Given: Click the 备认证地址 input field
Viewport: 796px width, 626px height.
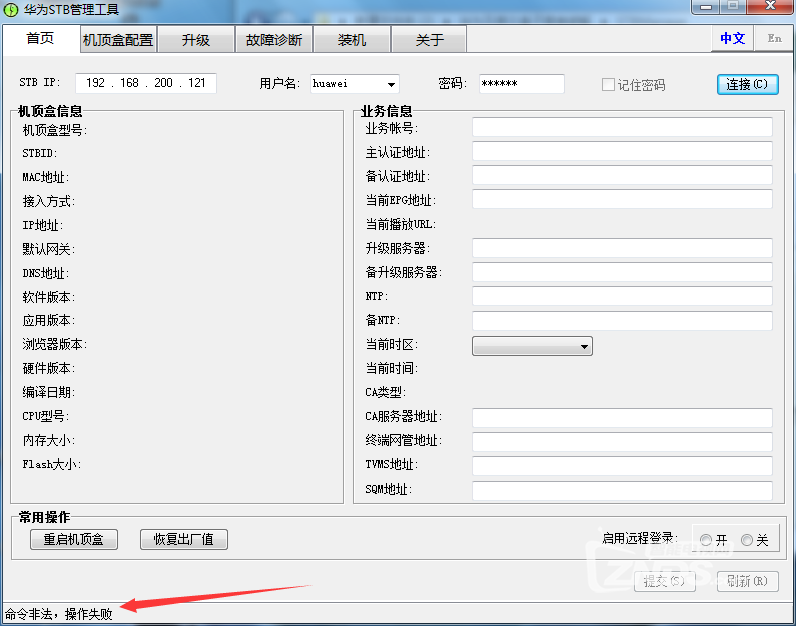Looking at the screenshot, I should click(622, 175).
